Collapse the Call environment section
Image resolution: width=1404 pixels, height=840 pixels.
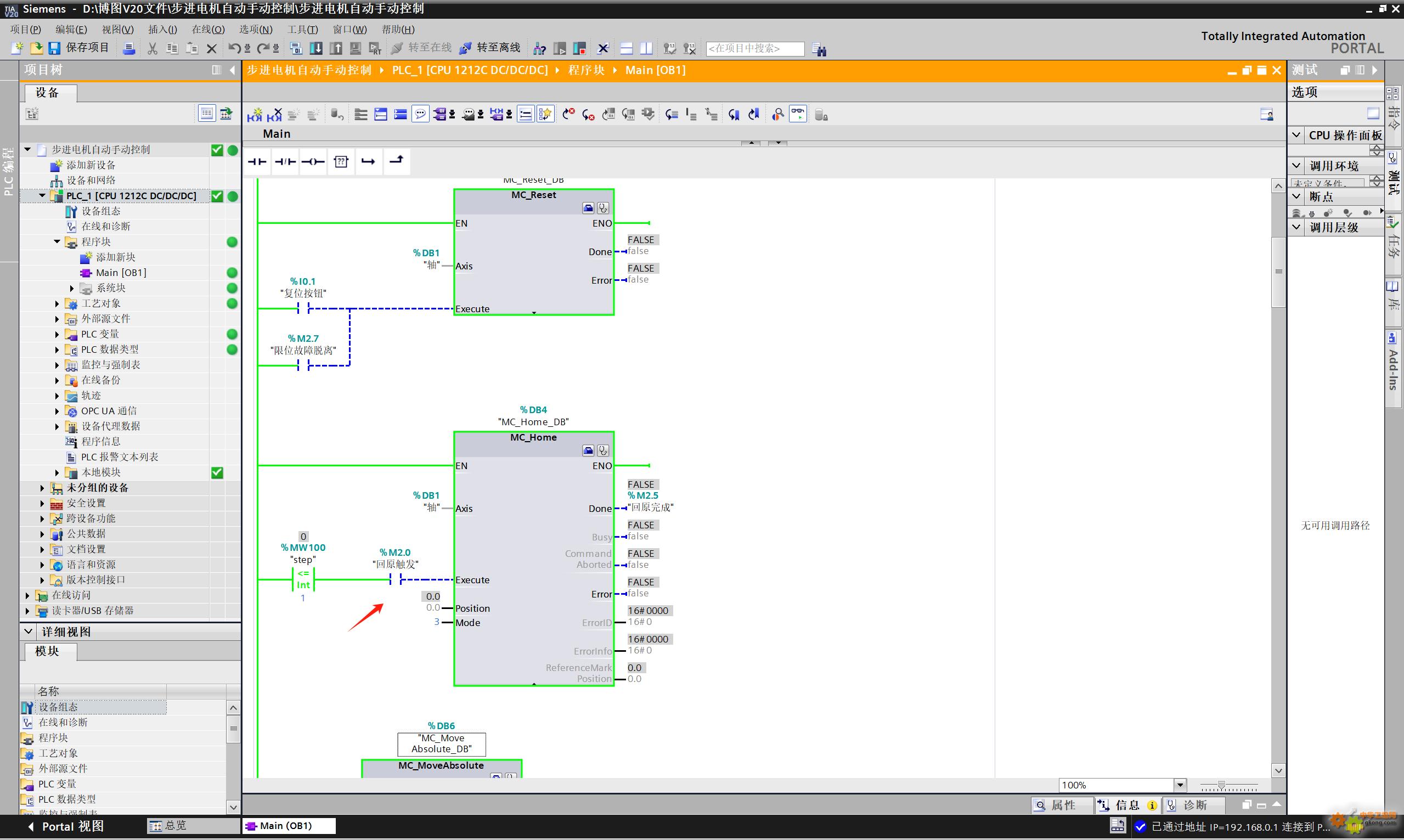click(x=1296, y=166)
